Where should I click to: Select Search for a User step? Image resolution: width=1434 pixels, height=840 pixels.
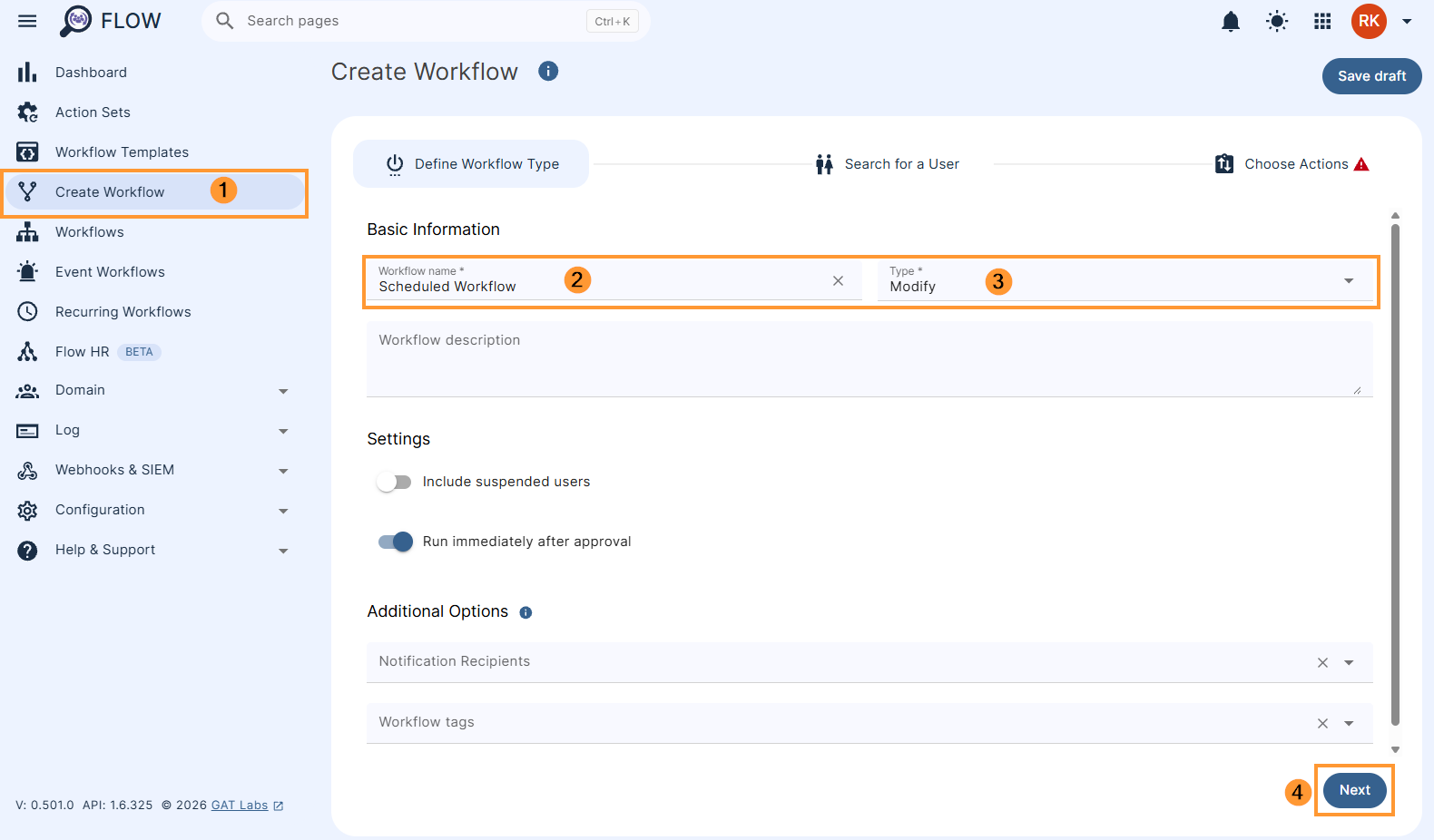coord(887,164)
